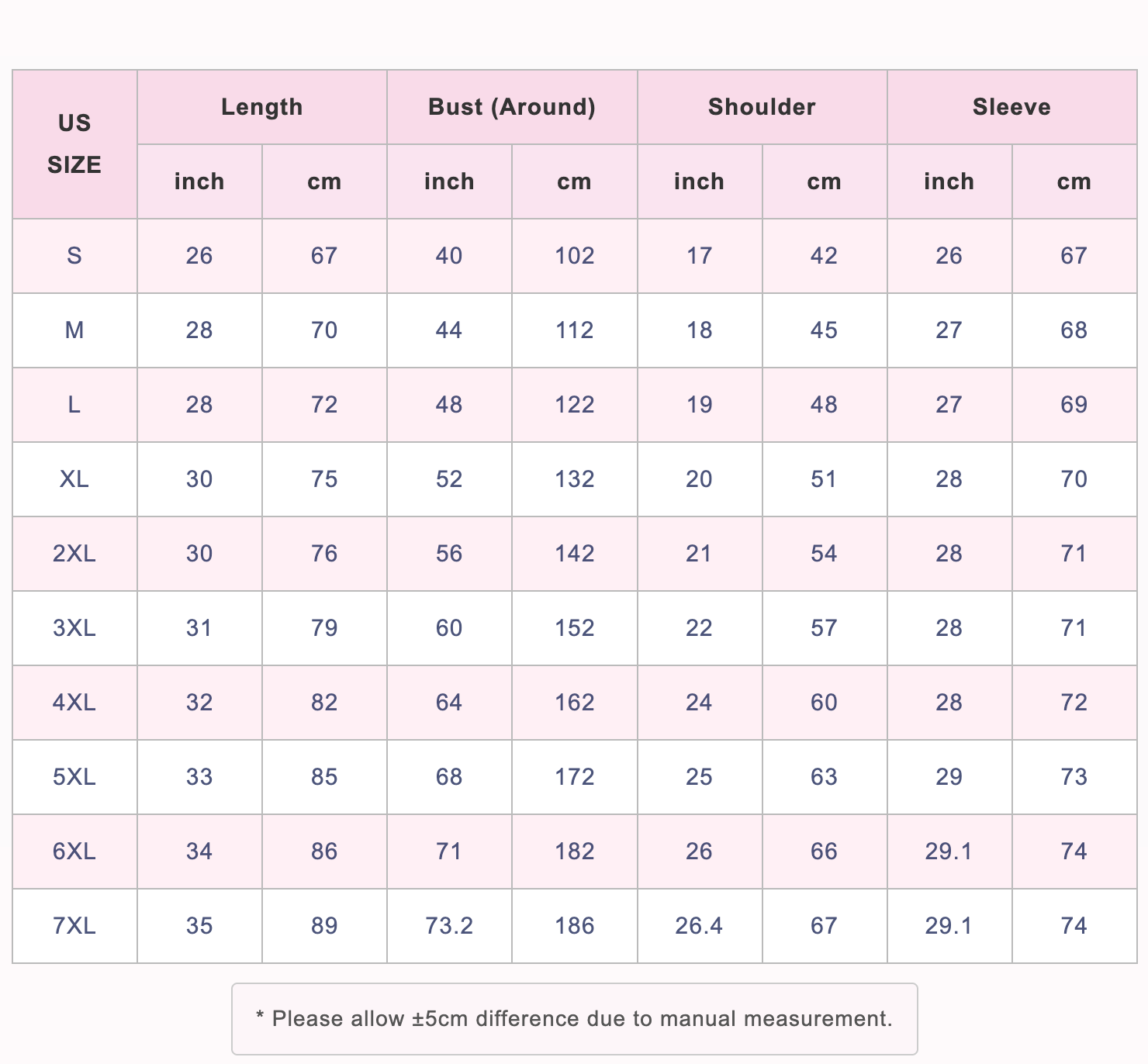This screenshot has height=1064, width=1148.
Task: Click the 102 bust cm value
Action: click(x=574, y=256)
